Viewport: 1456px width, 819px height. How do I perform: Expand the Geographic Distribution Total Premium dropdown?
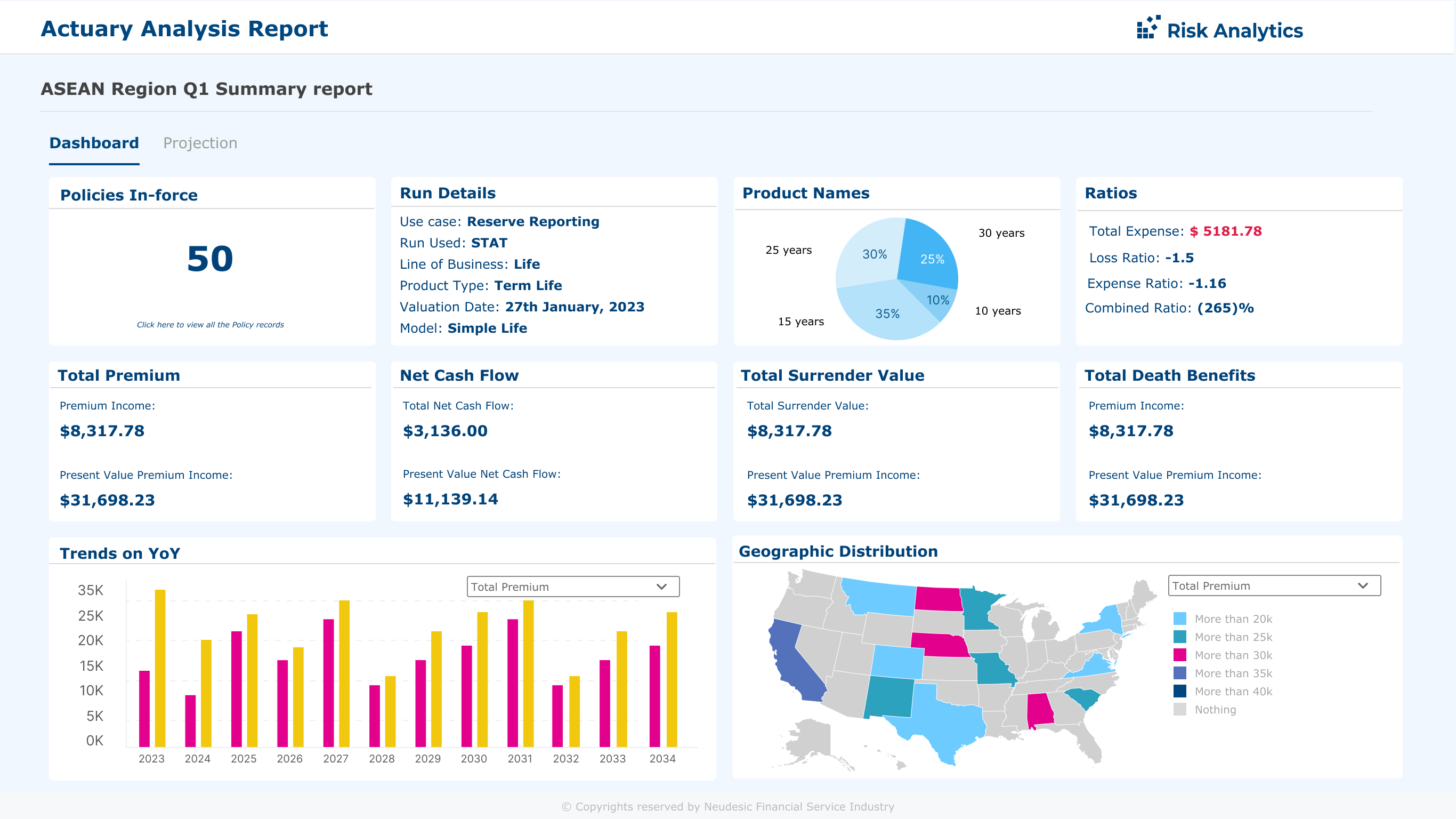click(1274, 585)
